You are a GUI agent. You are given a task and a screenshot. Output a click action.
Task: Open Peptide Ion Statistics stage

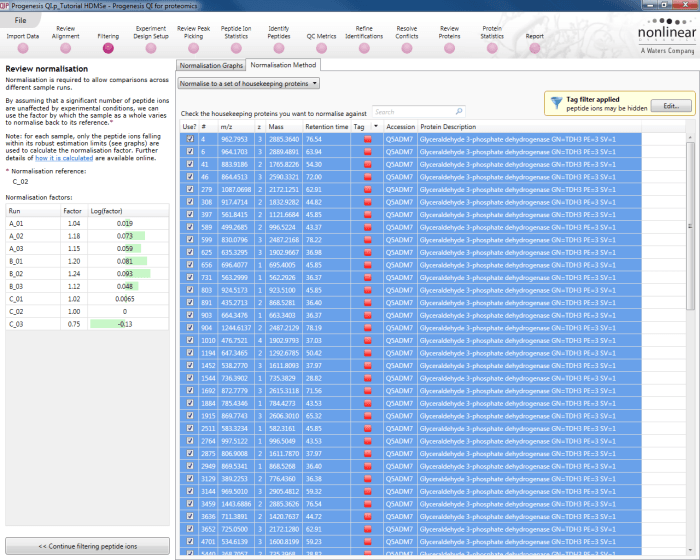(x=236, y=48)
